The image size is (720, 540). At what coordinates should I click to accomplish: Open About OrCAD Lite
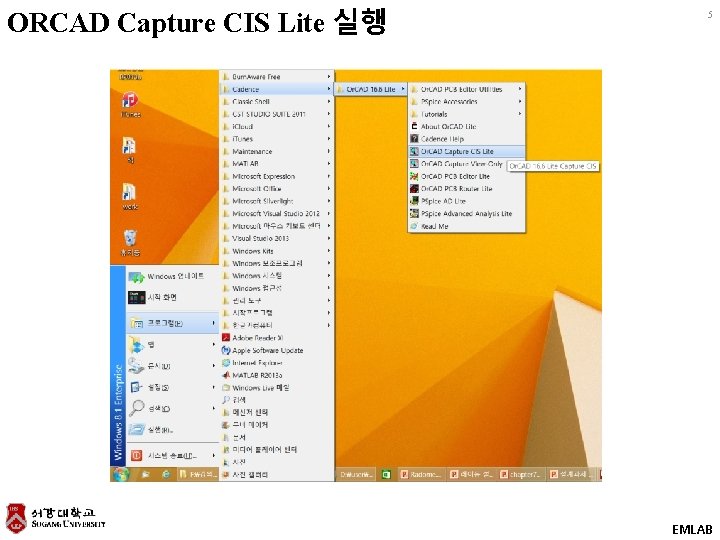[x=467, y=126]
